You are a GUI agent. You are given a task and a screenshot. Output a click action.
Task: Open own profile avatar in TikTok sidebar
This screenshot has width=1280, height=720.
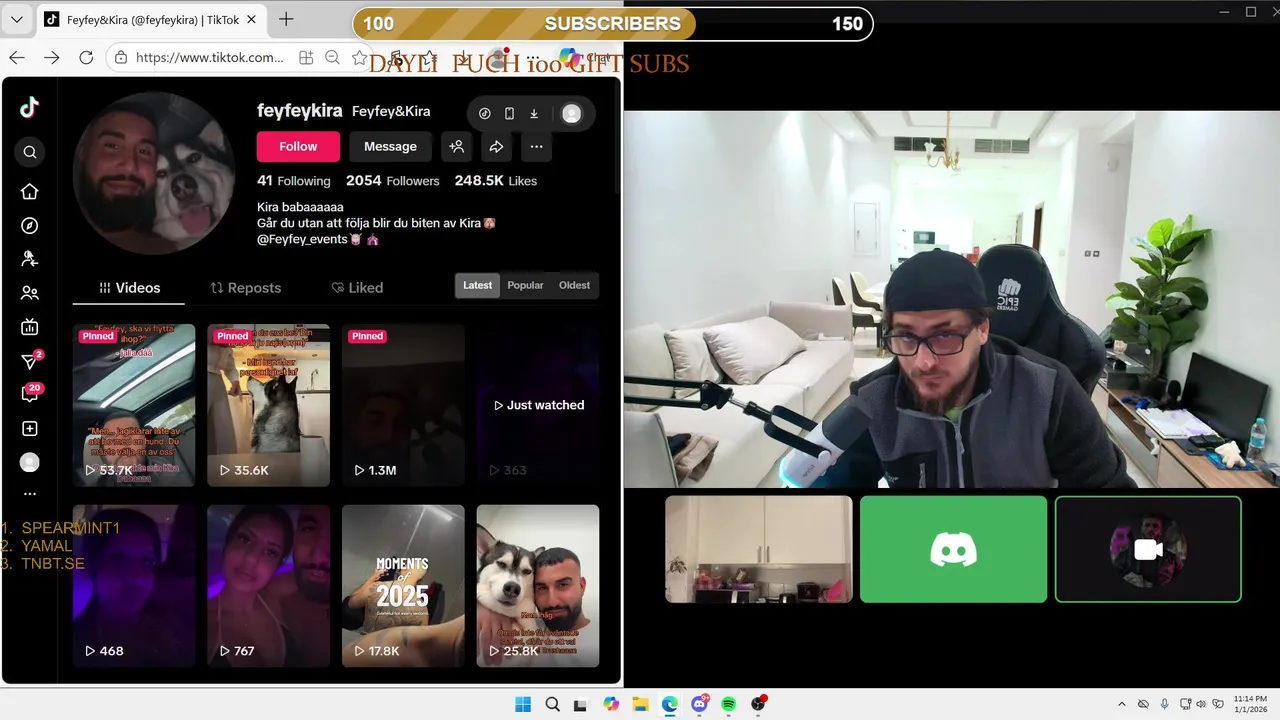point(30,462)
